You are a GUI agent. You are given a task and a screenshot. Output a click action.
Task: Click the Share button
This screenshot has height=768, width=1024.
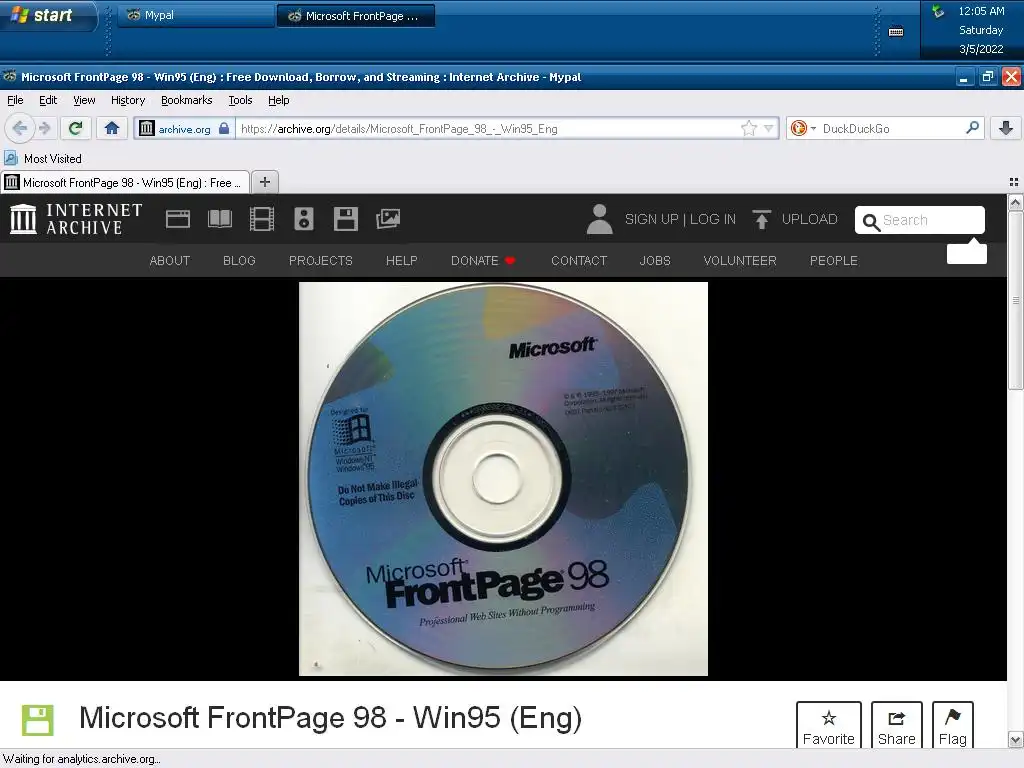point(897,725)
